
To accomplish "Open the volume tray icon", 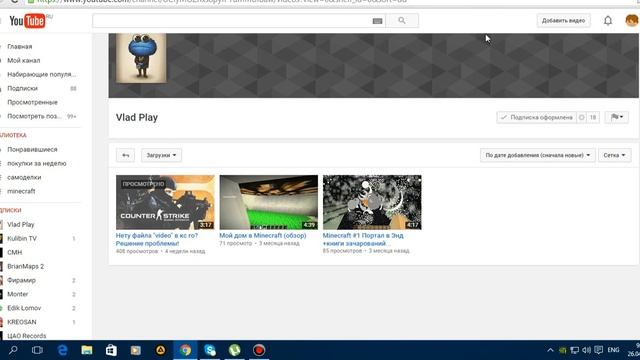I will pyautogui.click(x=587, y=350).
